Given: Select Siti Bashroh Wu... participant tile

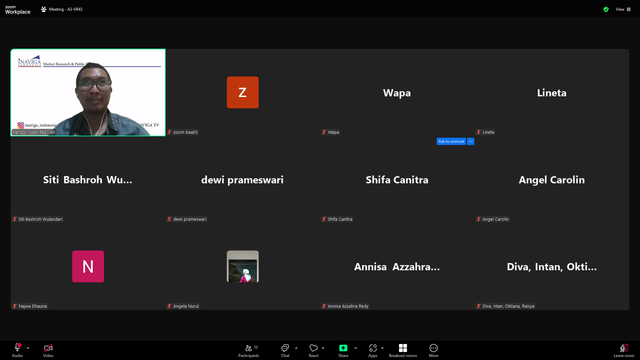Looking at the screenshot, I should pyautogui.click(x=88, y=180).
